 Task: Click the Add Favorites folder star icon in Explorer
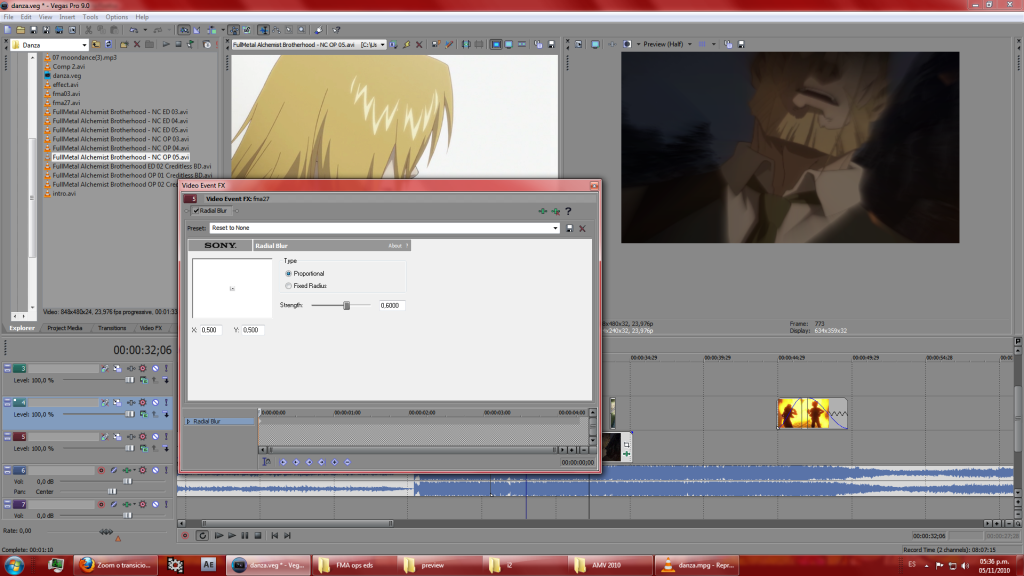click(123, 44)
